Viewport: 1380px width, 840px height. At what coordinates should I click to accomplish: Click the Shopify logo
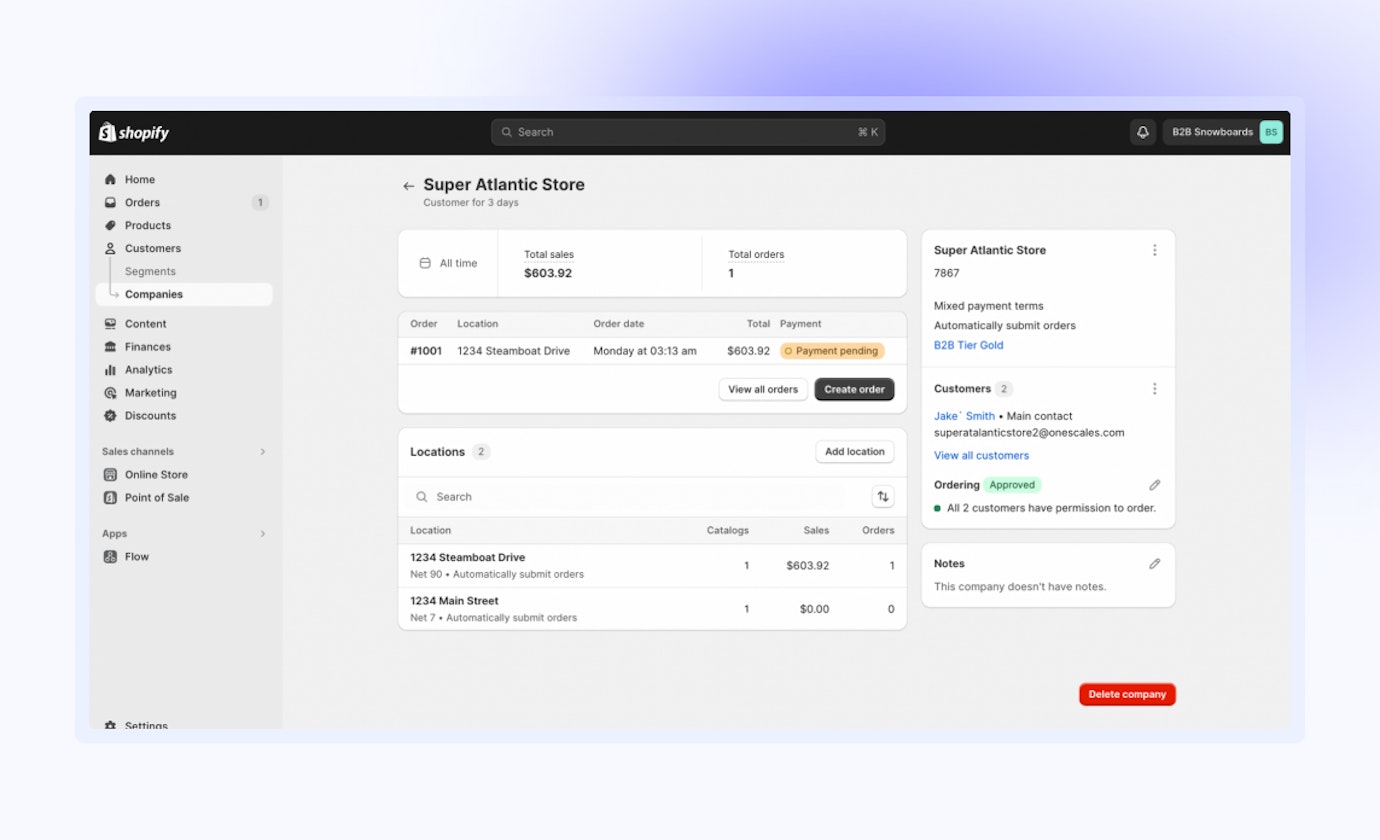click(x=134, y=132)
